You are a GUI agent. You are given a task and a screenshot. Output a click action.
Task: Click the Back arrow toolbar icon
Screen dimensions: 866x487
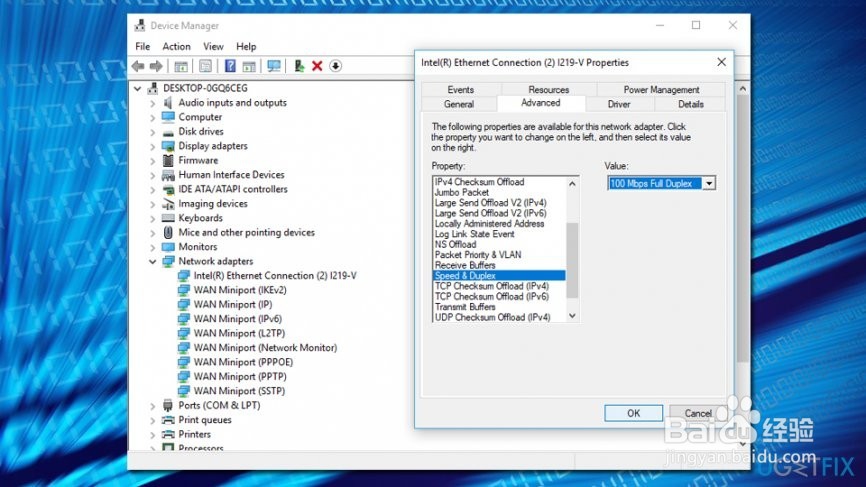[138, 66]
